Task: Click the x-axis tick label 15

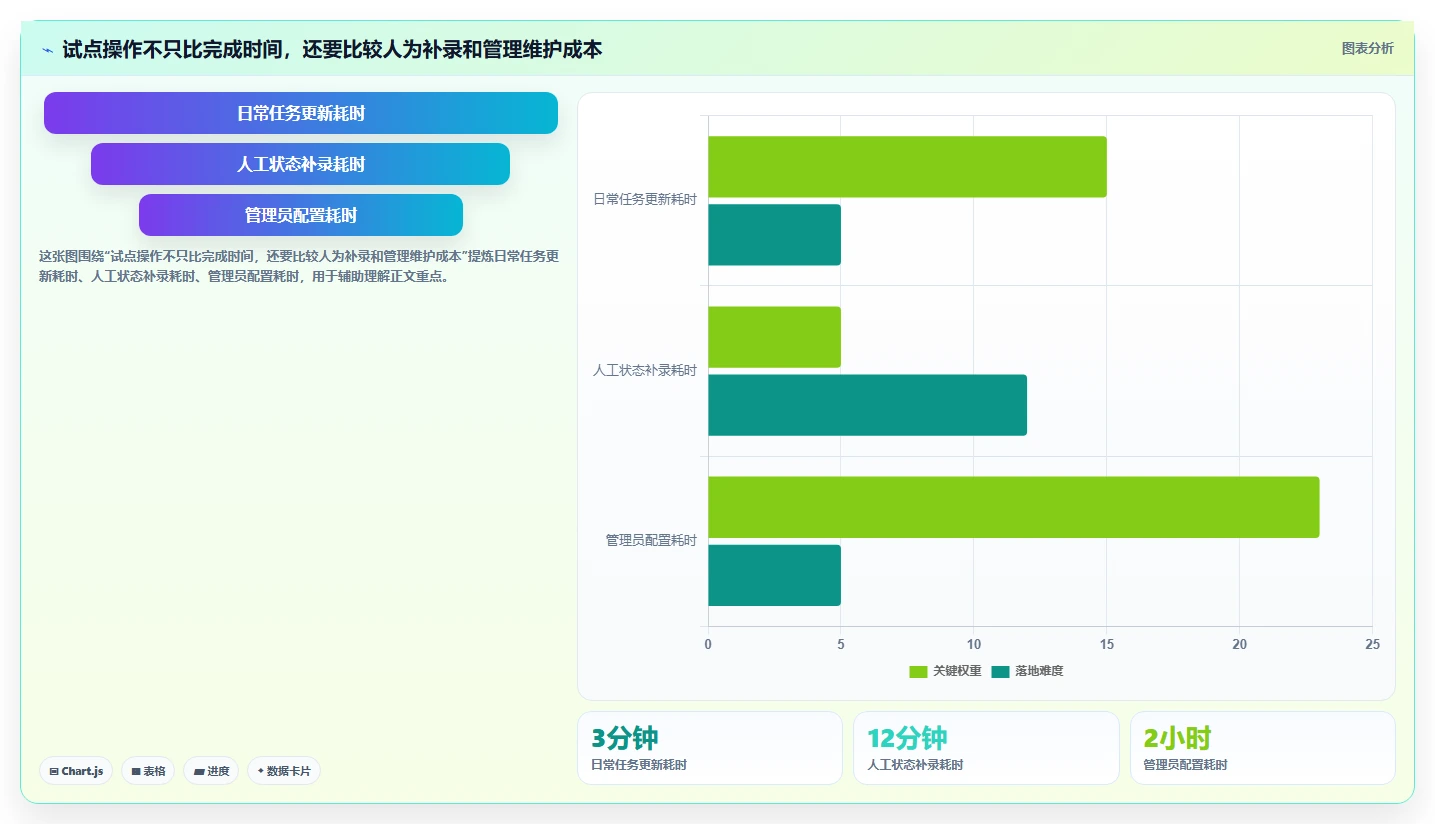Action: click(x=1106, y=645)
